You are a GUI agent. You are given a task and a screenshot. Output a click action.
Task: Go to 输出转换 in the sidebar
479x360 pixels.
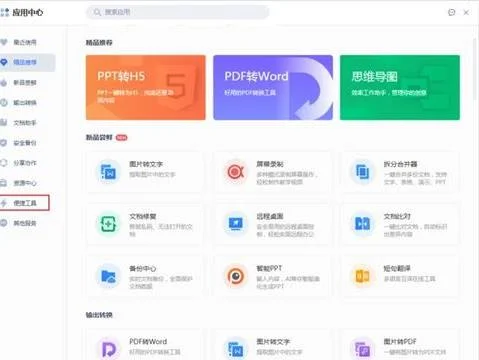click(x=25, y=103)
